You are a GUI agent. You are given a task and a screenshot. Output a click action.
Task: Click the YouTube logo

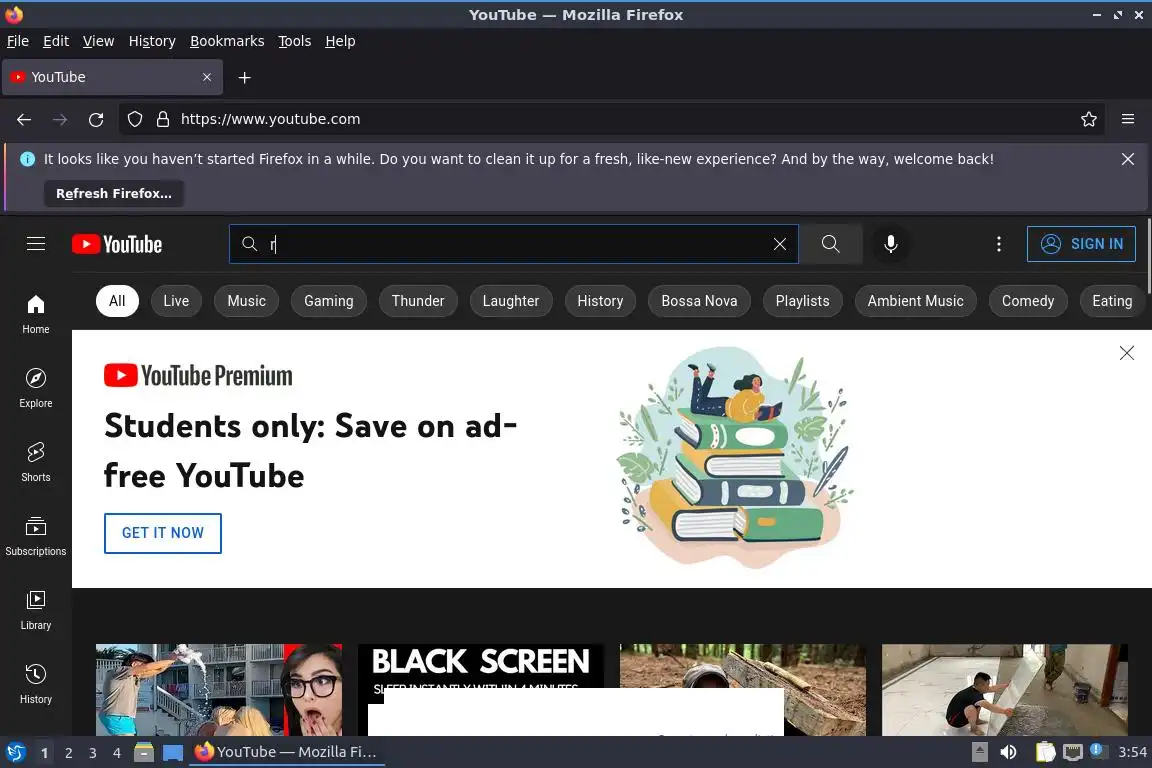[x=117, y=244]
